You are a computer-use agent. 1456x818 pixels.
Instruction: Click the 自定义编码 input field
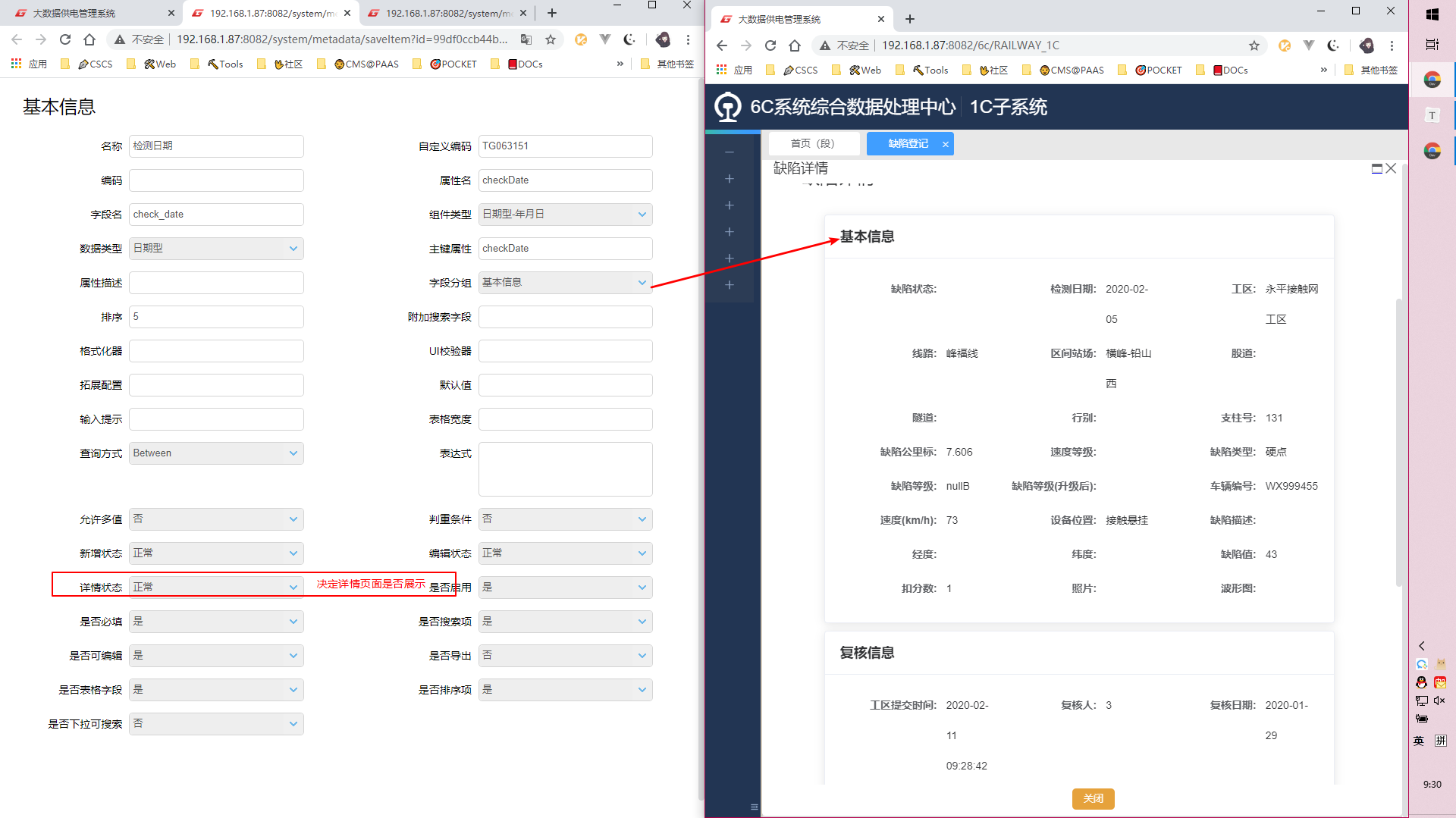[x=565, y=146]
